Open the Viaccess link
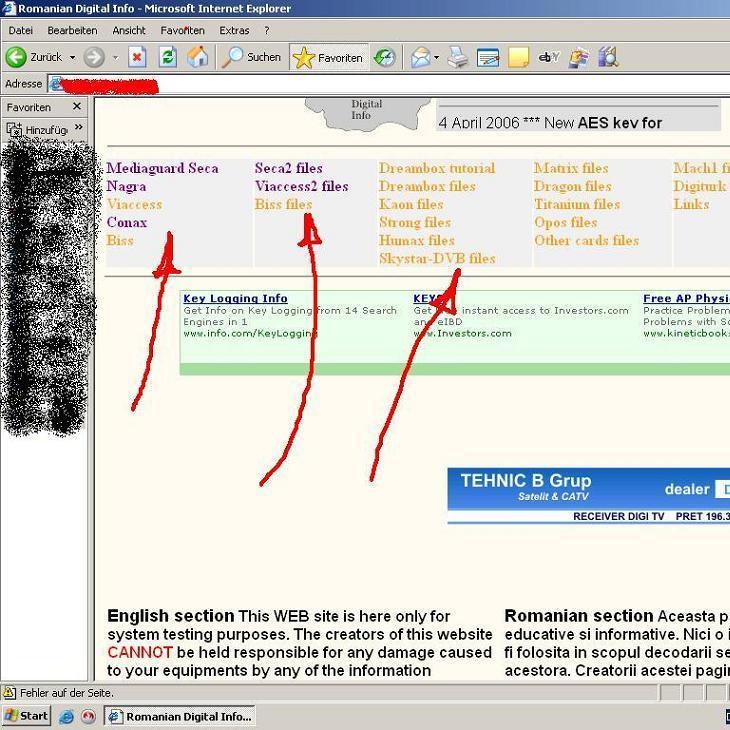 [135, 204]
